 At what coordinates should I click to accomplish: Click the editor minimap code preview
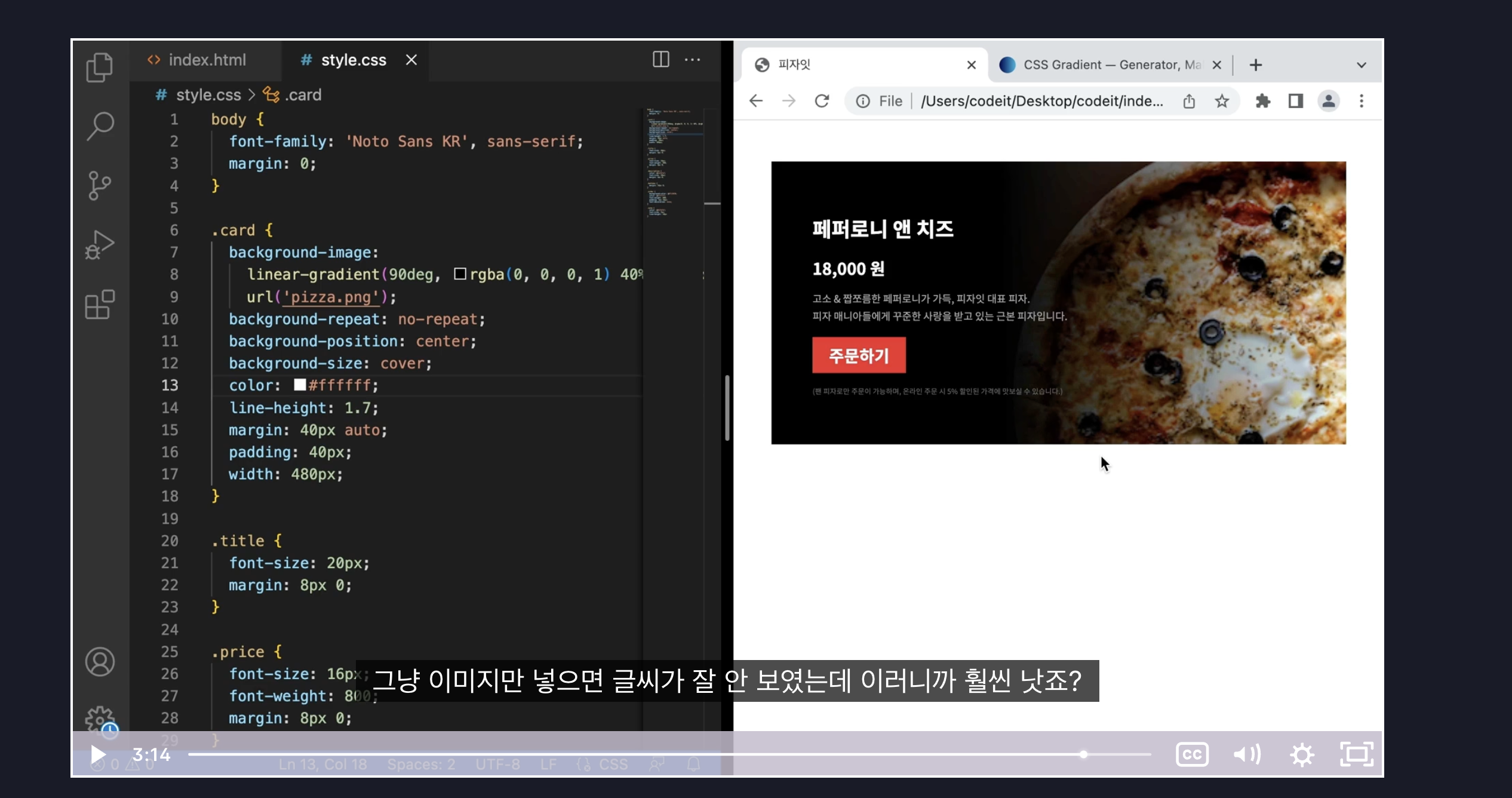[675, 161]
